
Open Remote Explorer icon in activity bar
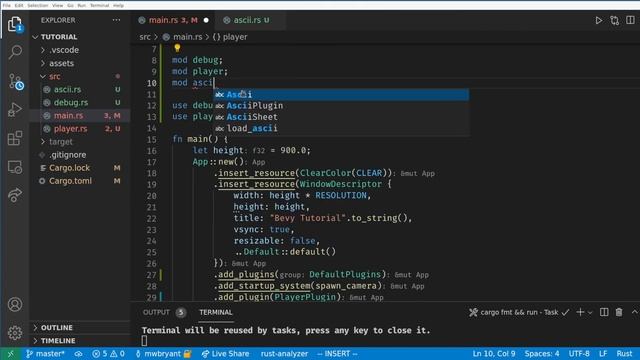point(15,167)
